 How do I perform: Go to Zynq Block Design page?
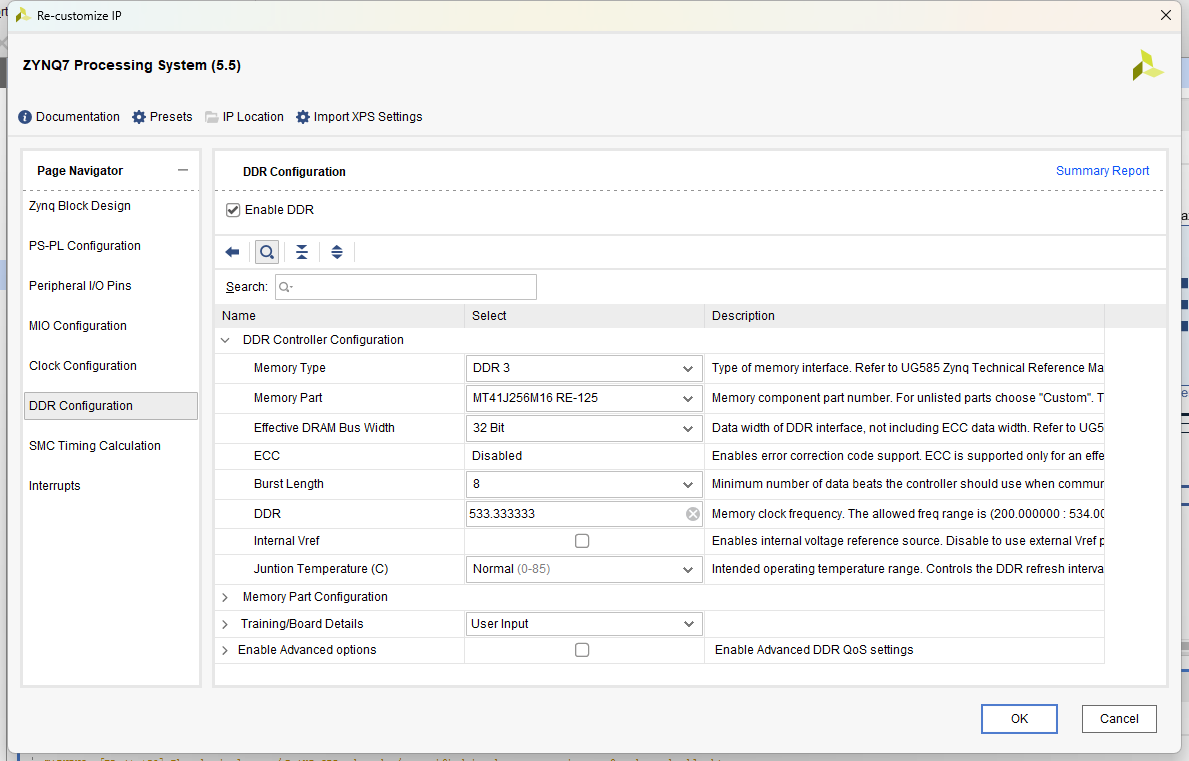point(80,206)
